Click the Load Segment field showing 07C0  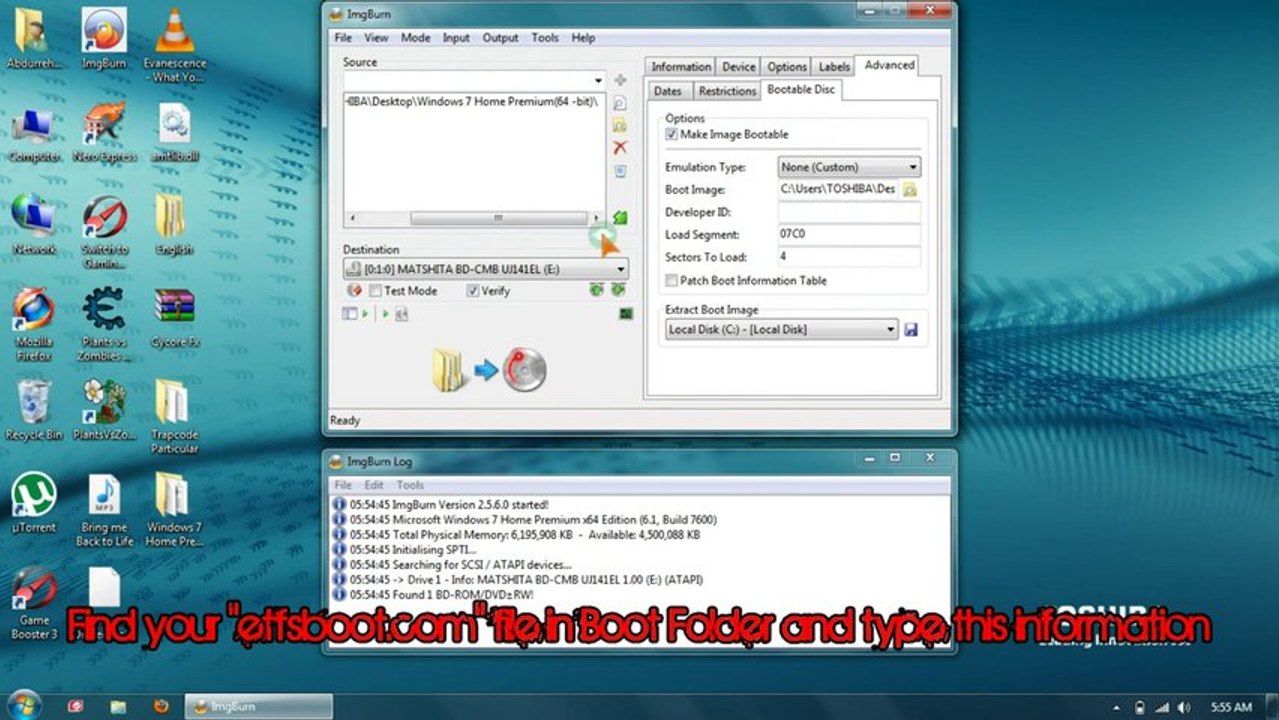[x=849, y=235]
